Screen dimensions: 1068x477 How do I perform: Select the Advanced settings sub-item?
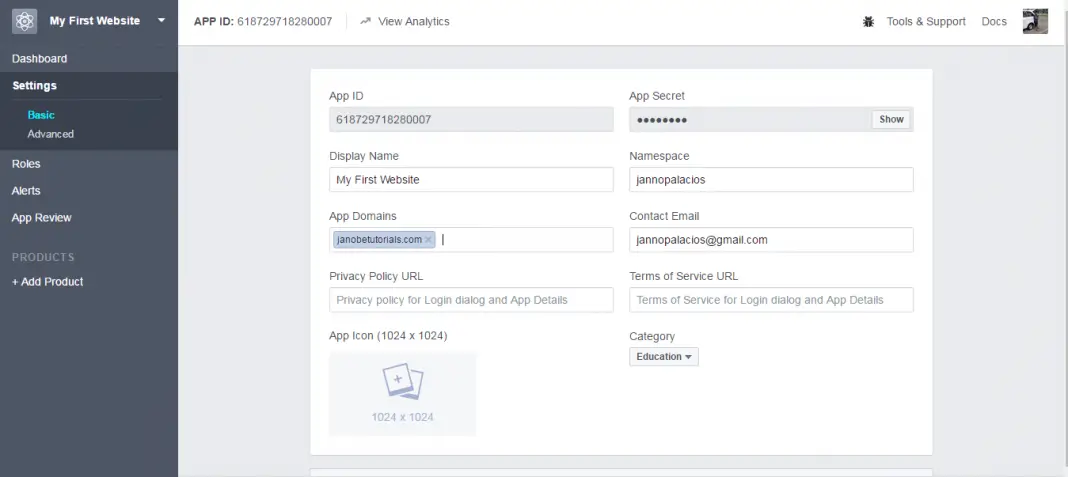point(51,134)
